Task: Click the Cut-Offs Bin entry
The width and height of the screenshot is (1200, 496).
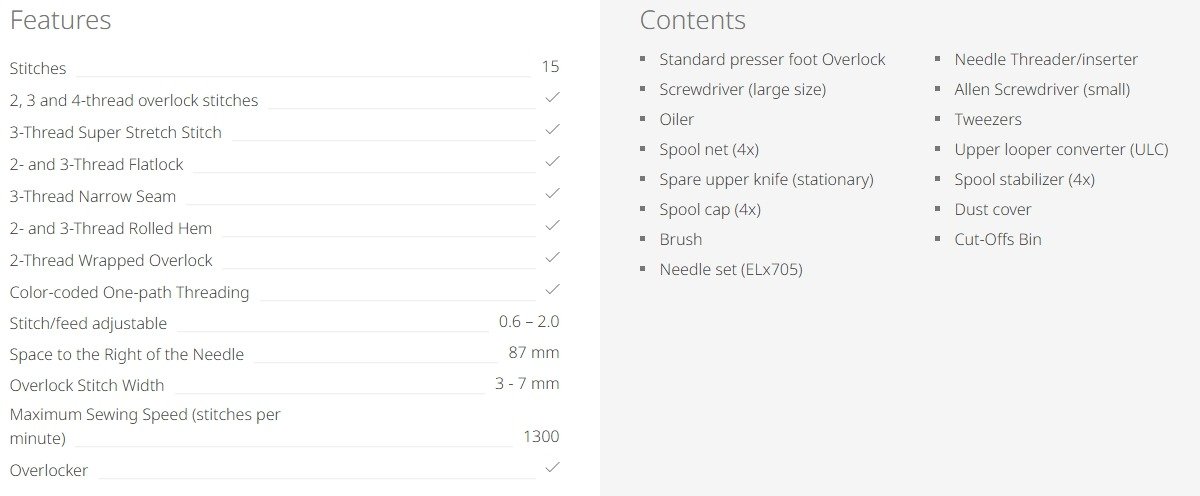Action: (x=998, y=240)
